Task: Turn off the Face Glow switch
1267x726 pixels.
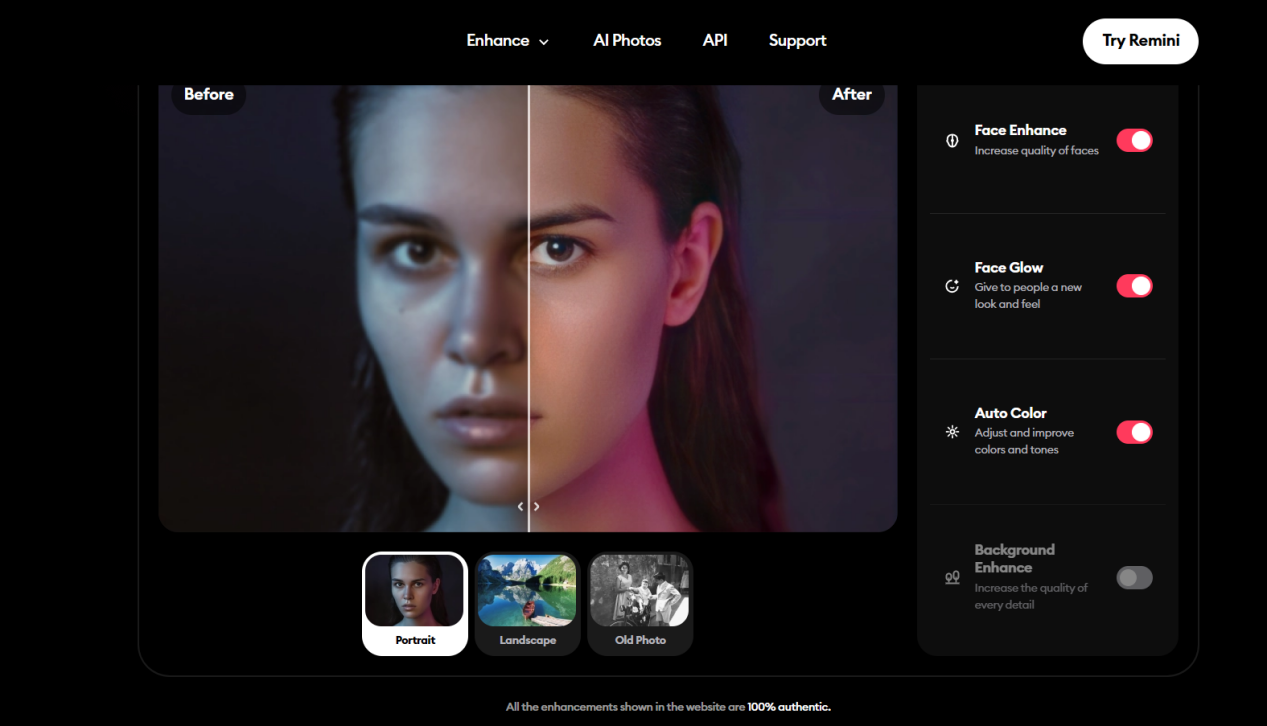Action: (x=1134, y=286)
